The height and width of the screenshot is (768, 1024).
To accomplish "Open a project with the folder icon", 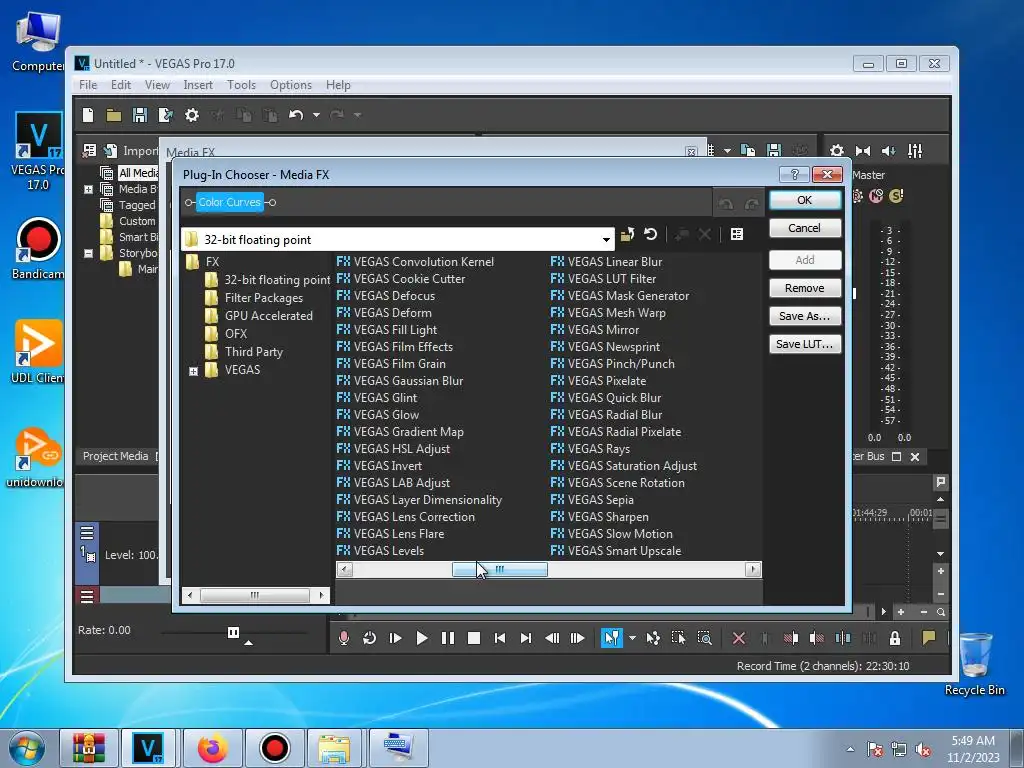I will pos(114,116).
